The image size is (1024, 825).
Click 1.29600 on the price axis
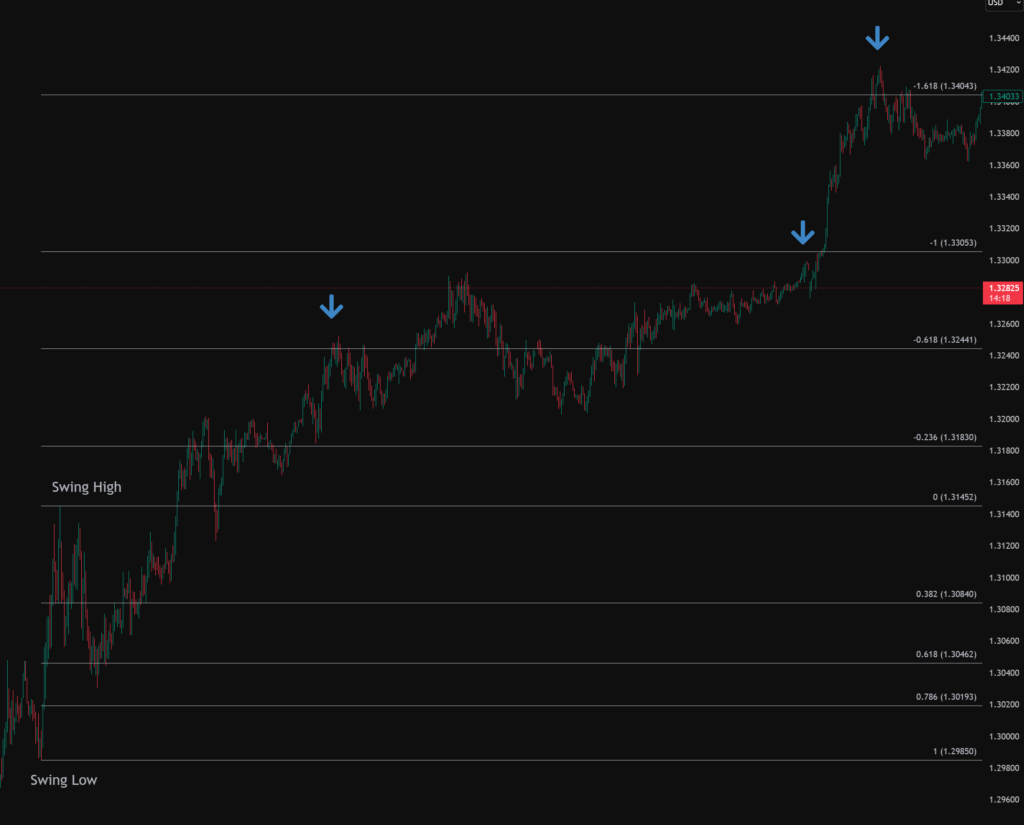tap(1004, 800)
